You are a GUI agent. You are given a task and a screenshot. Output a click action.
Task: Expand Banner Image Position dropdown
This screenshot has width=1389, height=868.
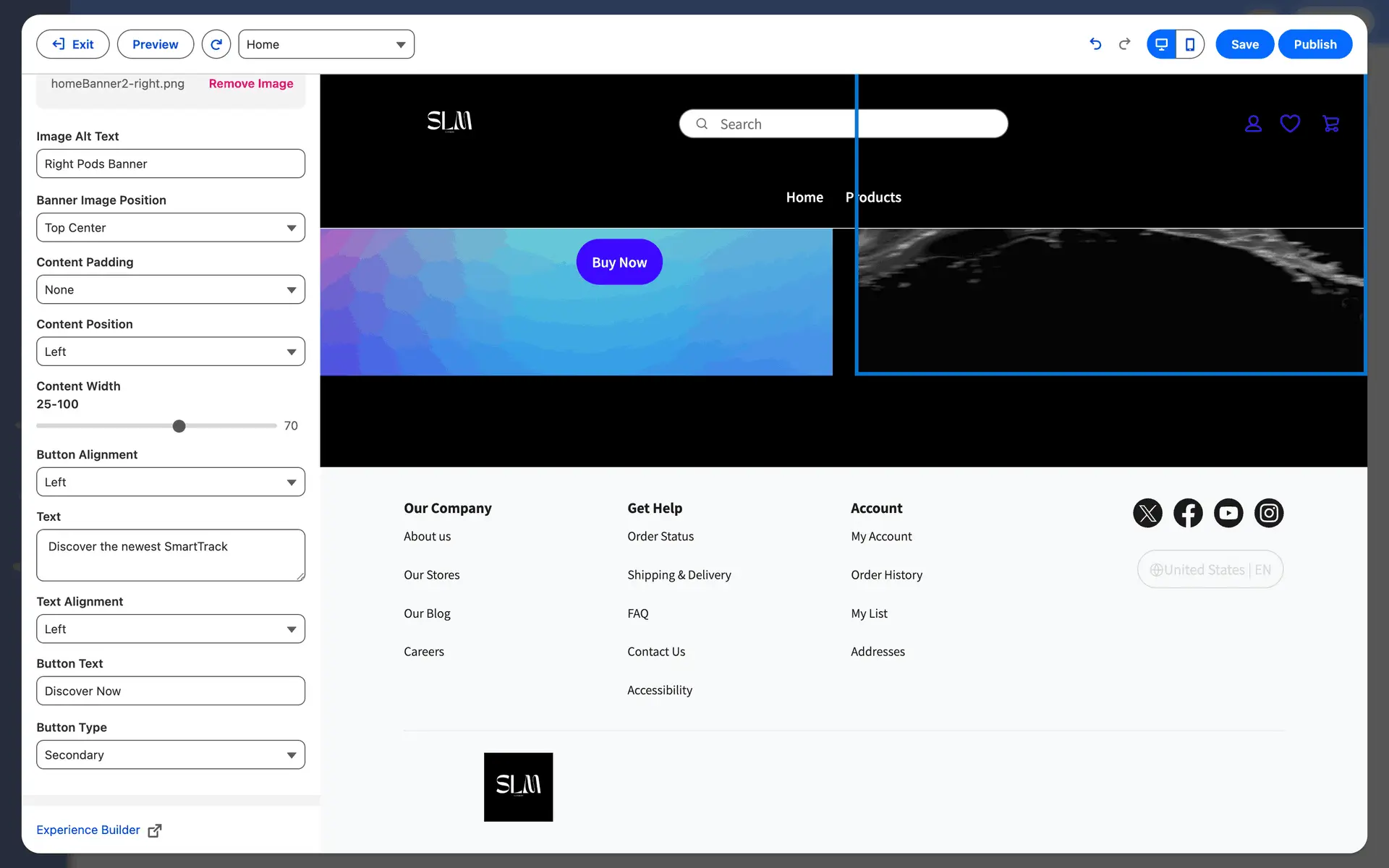click(x=171, y=228)
